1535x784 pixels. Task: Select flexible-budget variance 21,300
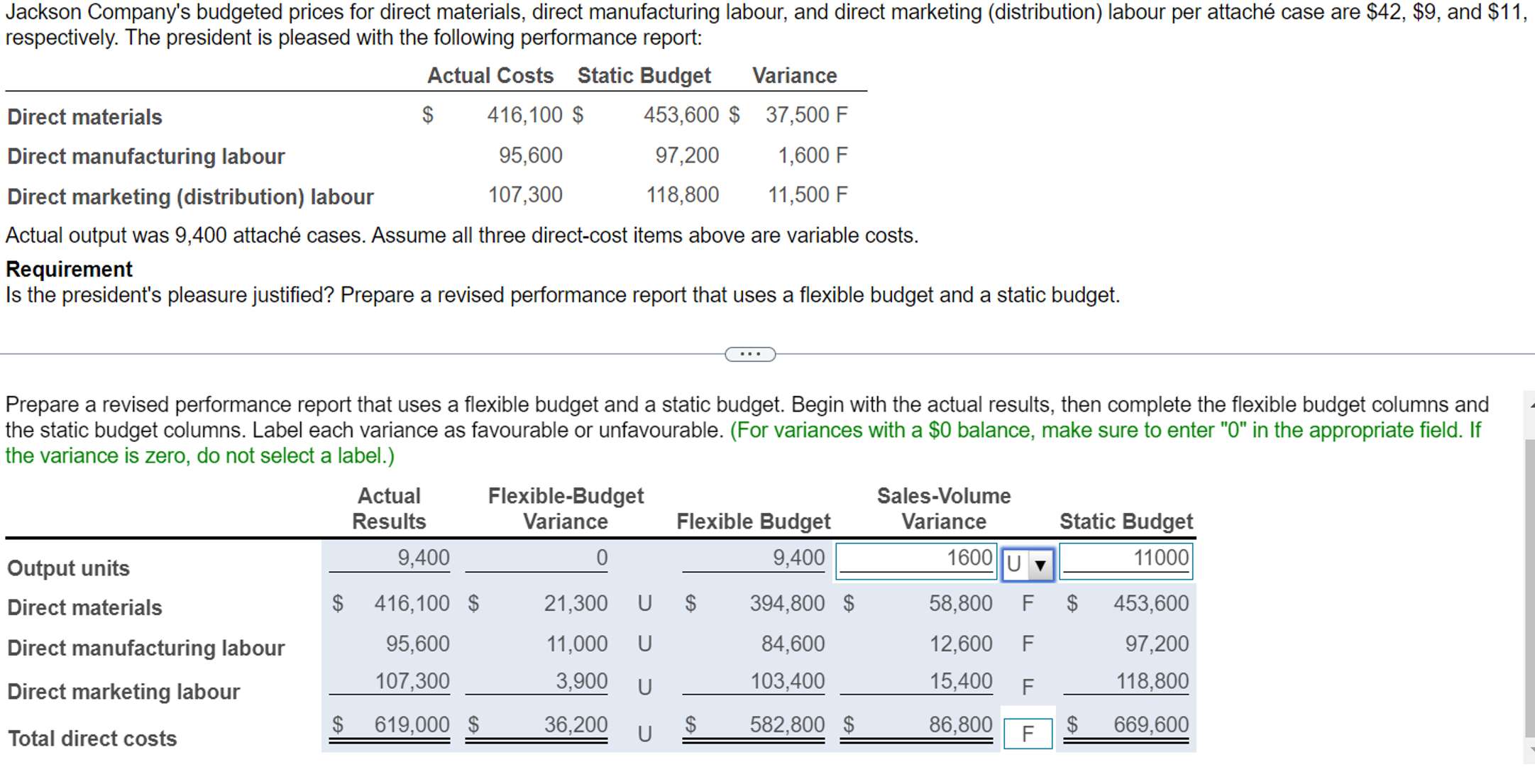click(576, 604)
